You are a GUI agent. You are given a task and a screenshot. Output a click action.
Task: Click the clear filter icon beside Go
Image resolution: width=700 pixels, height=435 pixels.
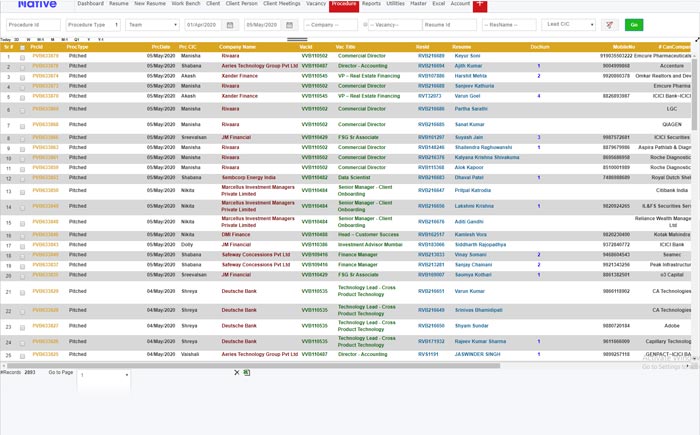pos(609,24)
